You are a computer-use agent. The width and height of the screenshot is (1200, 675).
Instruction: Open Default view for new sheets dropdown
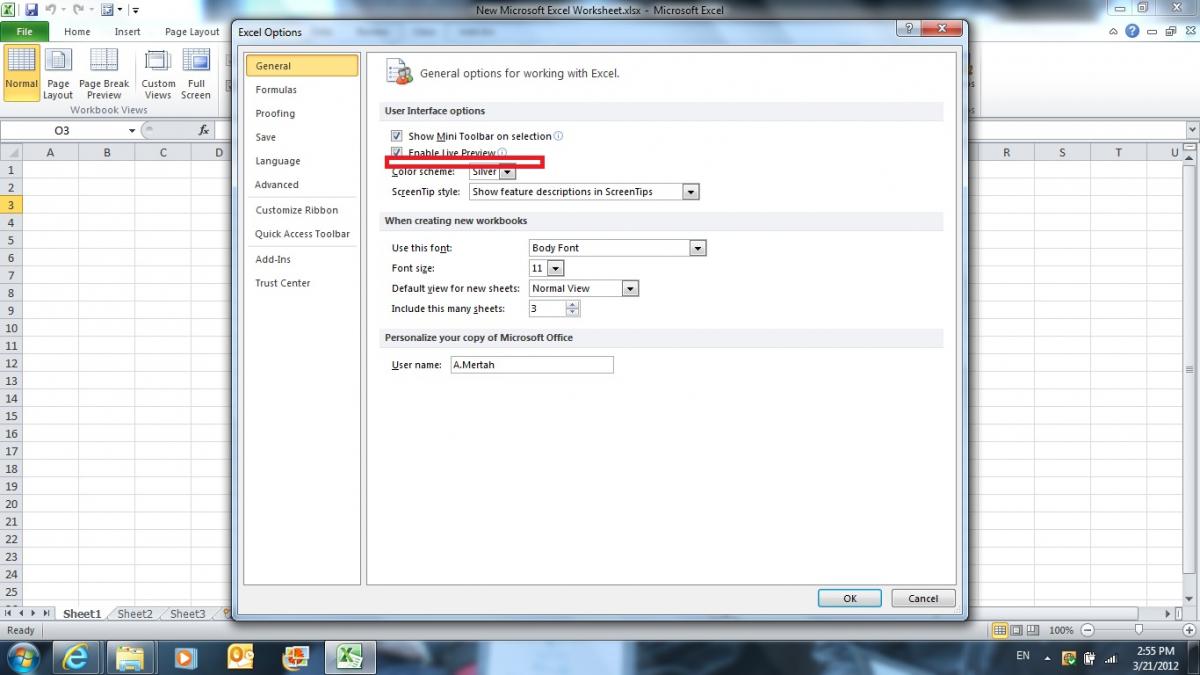pyautogui.click(x=630, y=288)
